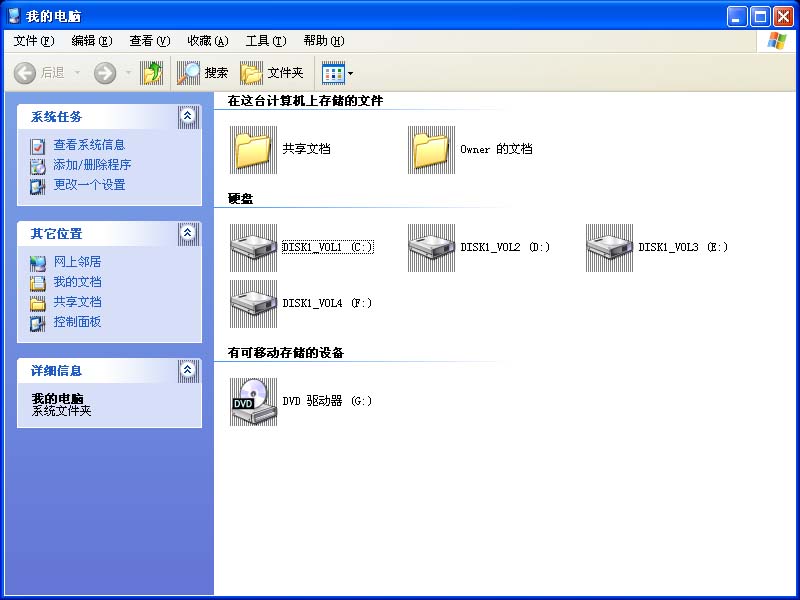Click the Forward green arrow icon

(x=105, y=73)
